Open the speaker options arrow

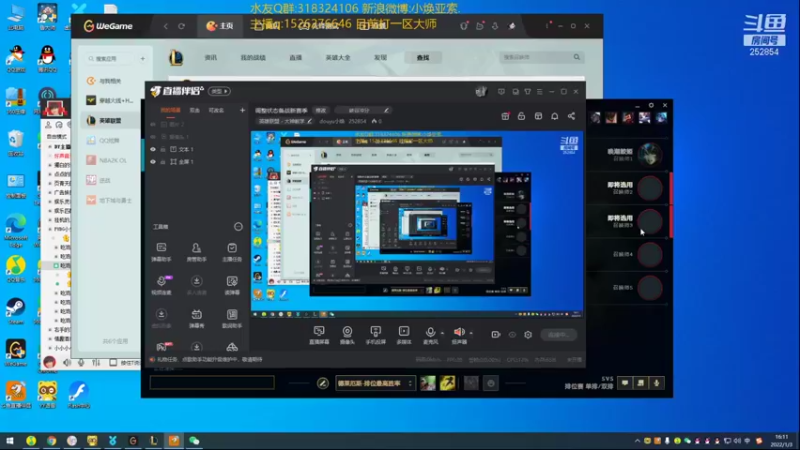[x=471, y=333]
